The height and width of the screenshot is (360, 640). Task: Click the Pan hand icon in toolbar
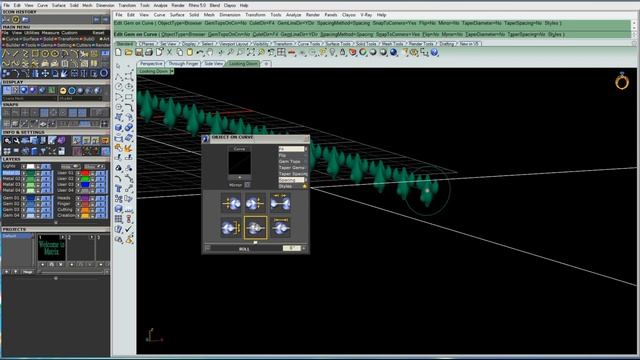click(x=210, y=52)
